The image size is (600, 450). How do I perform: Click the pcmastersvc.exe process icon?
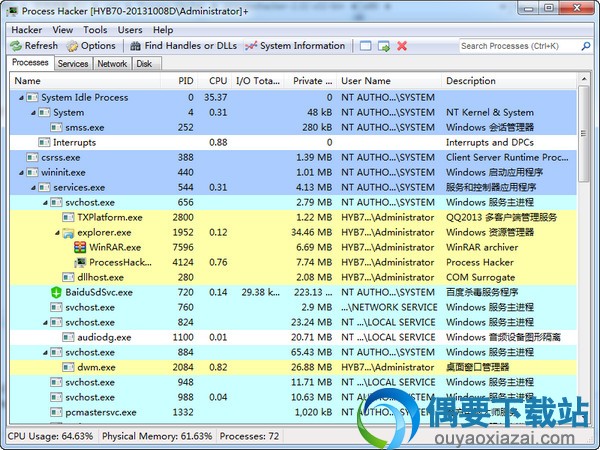pos(56,412)
